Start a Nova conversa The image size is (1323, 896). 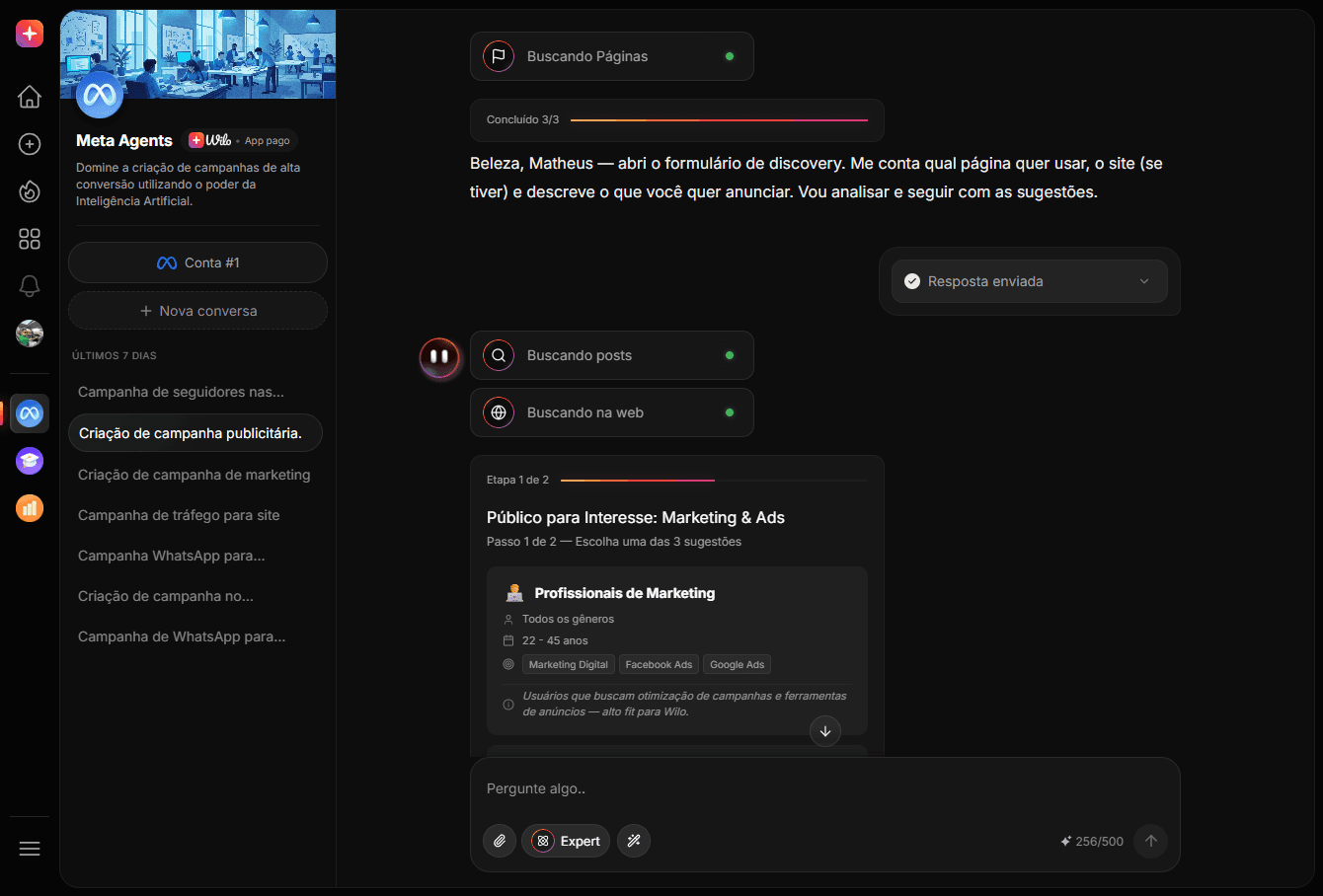tap(197, 310)
